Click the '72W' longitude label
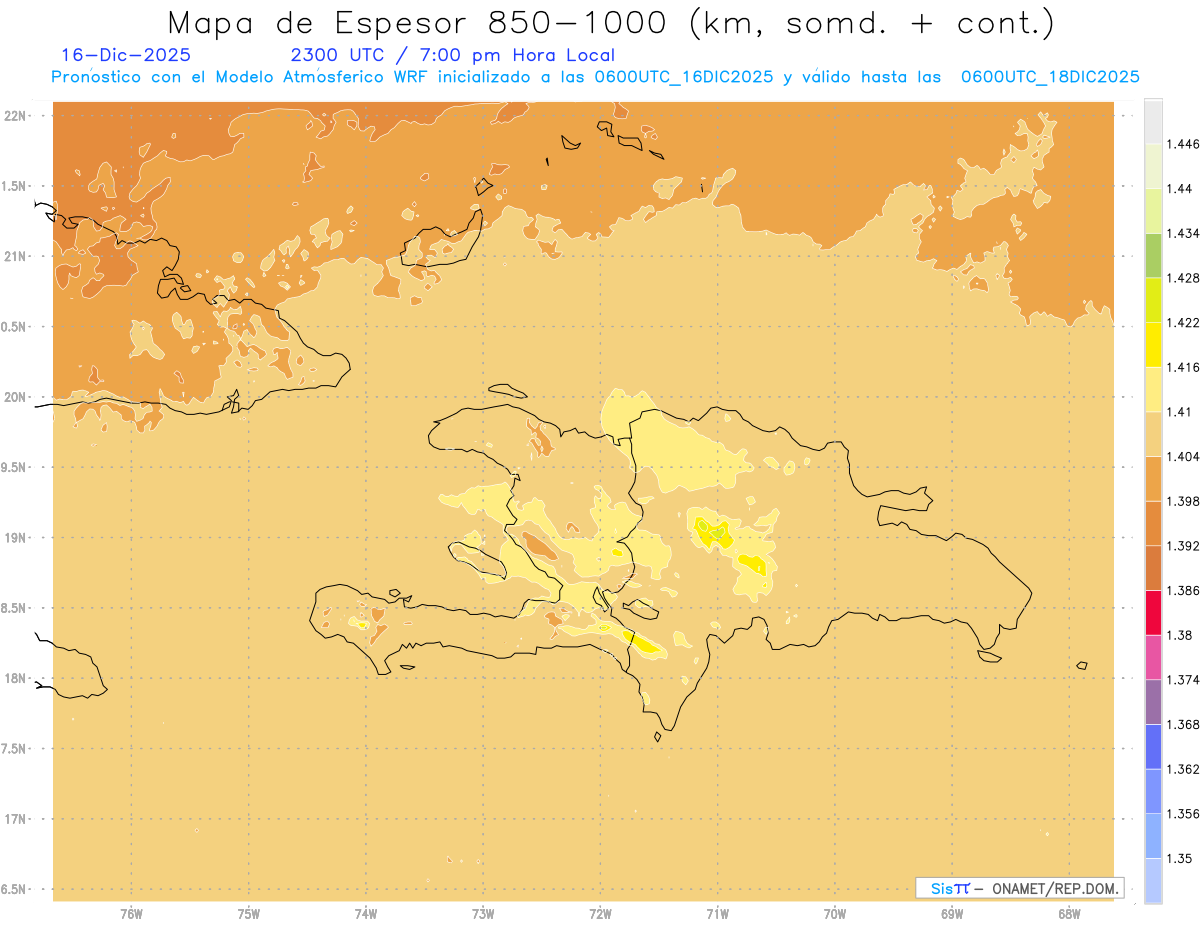 (x=601, y=913)
